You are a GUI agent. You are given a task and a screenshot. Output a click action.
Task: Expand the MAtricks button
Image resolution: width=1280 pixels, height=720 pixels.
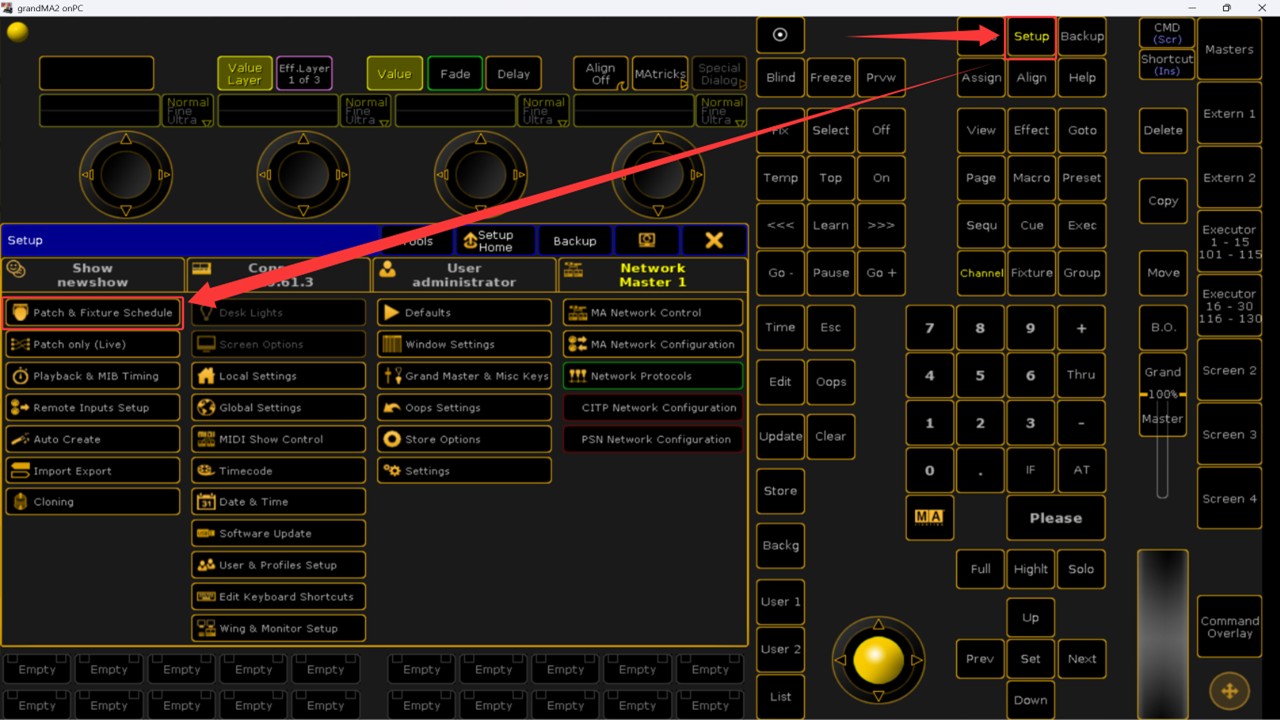tap(660, 74)
